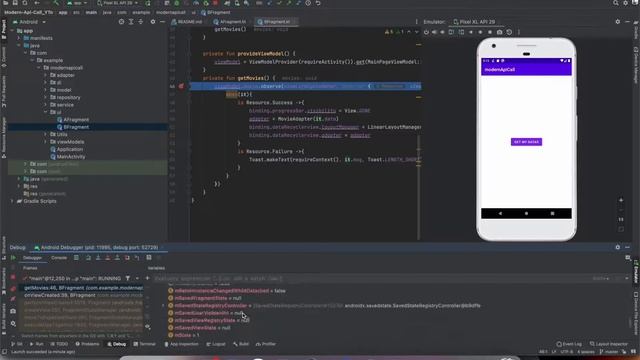Click Step Over icon in debugger toolbar
This screenshot has height=360, width=640.
pos(88,258)
